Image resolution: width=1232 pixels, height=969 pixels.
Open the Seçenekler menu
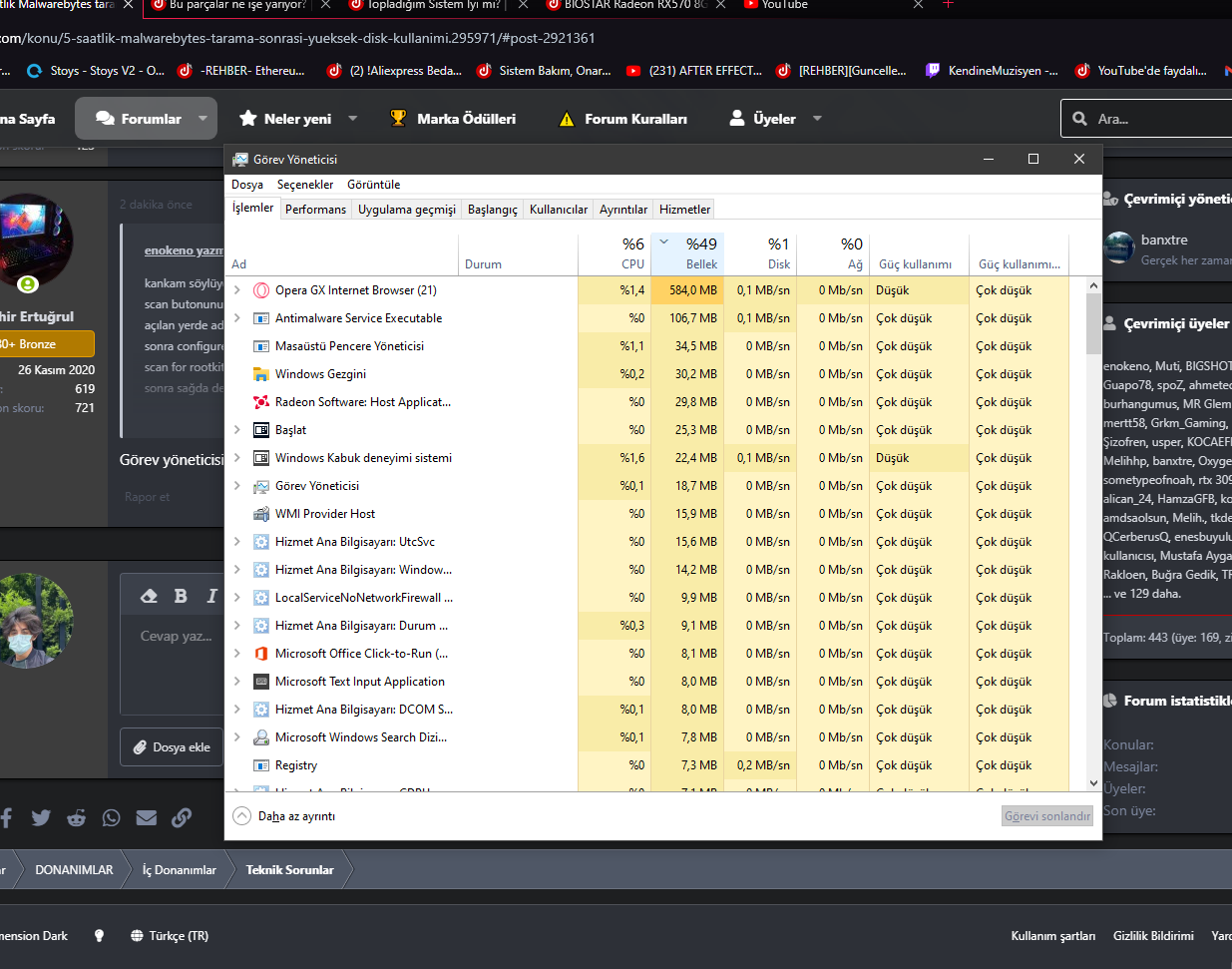tap(305, 185)
